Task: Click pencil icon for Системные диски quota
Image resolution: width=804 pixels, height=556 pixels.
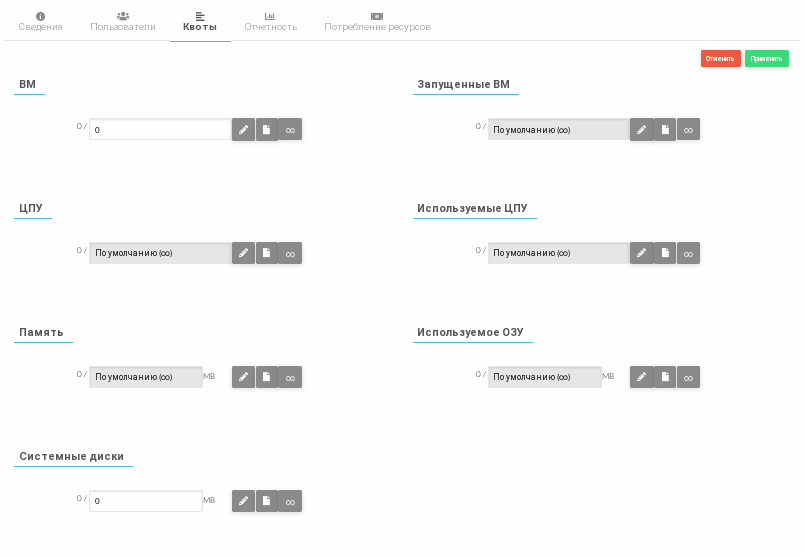Action: [243, 501]
